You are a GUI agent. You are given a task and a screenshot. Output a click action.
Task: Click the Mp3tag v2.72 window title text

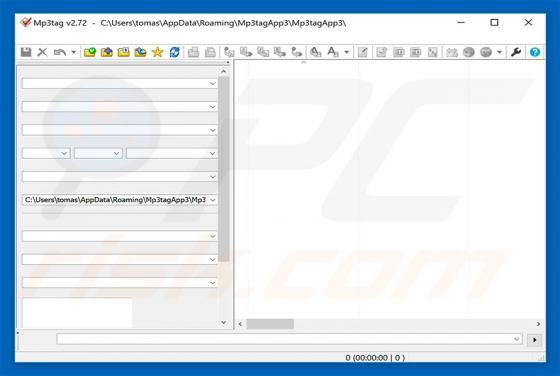[x=60, y=23]
